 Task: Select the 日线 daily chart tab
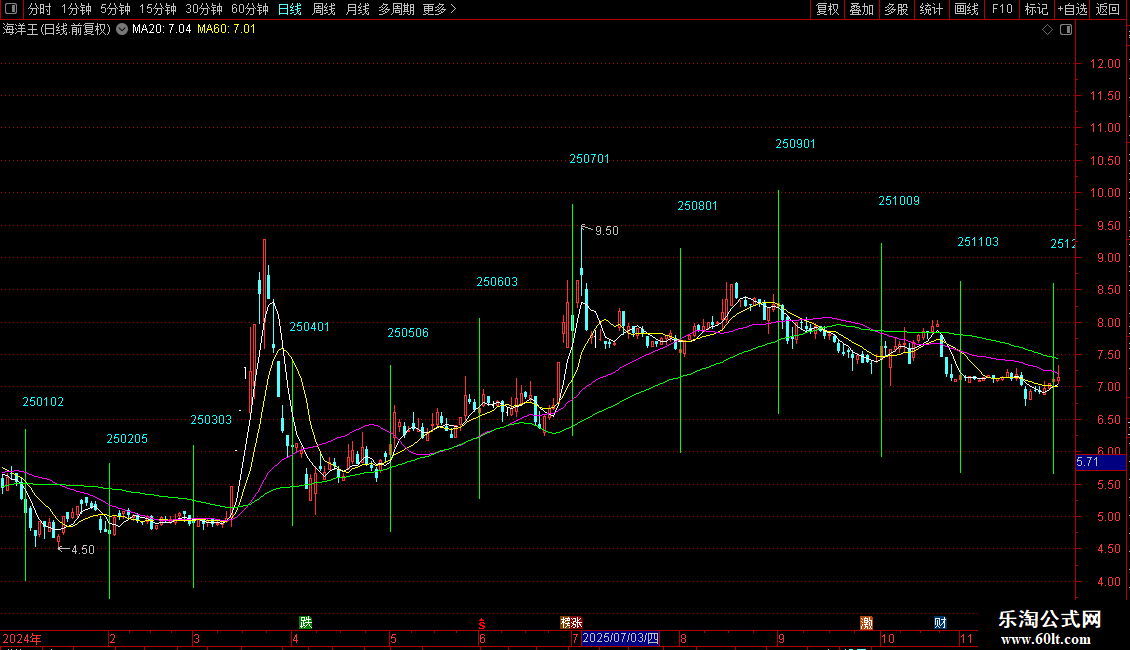290,9
